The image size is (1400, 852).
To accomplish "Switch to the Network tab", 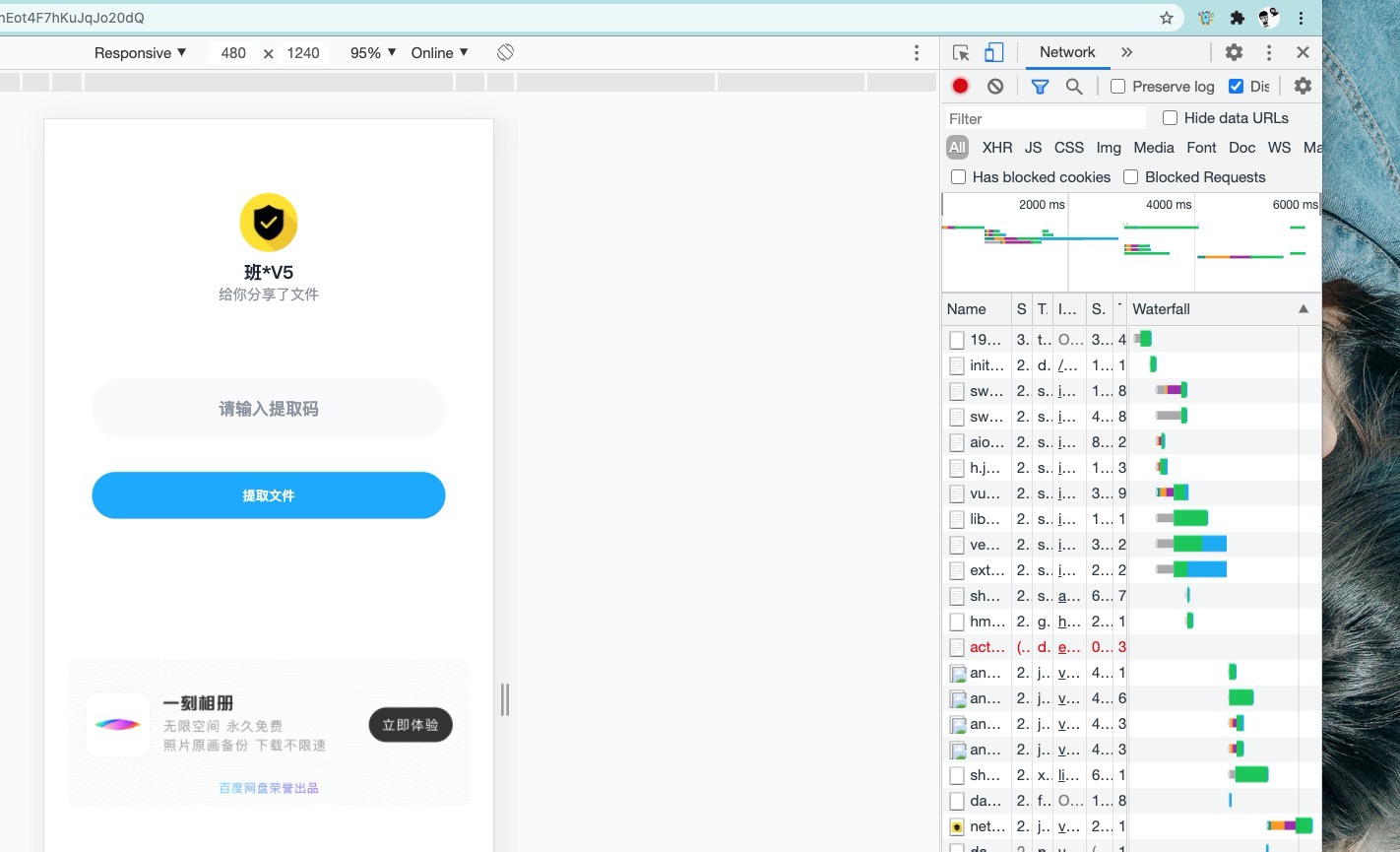I will pos(1067,53).
